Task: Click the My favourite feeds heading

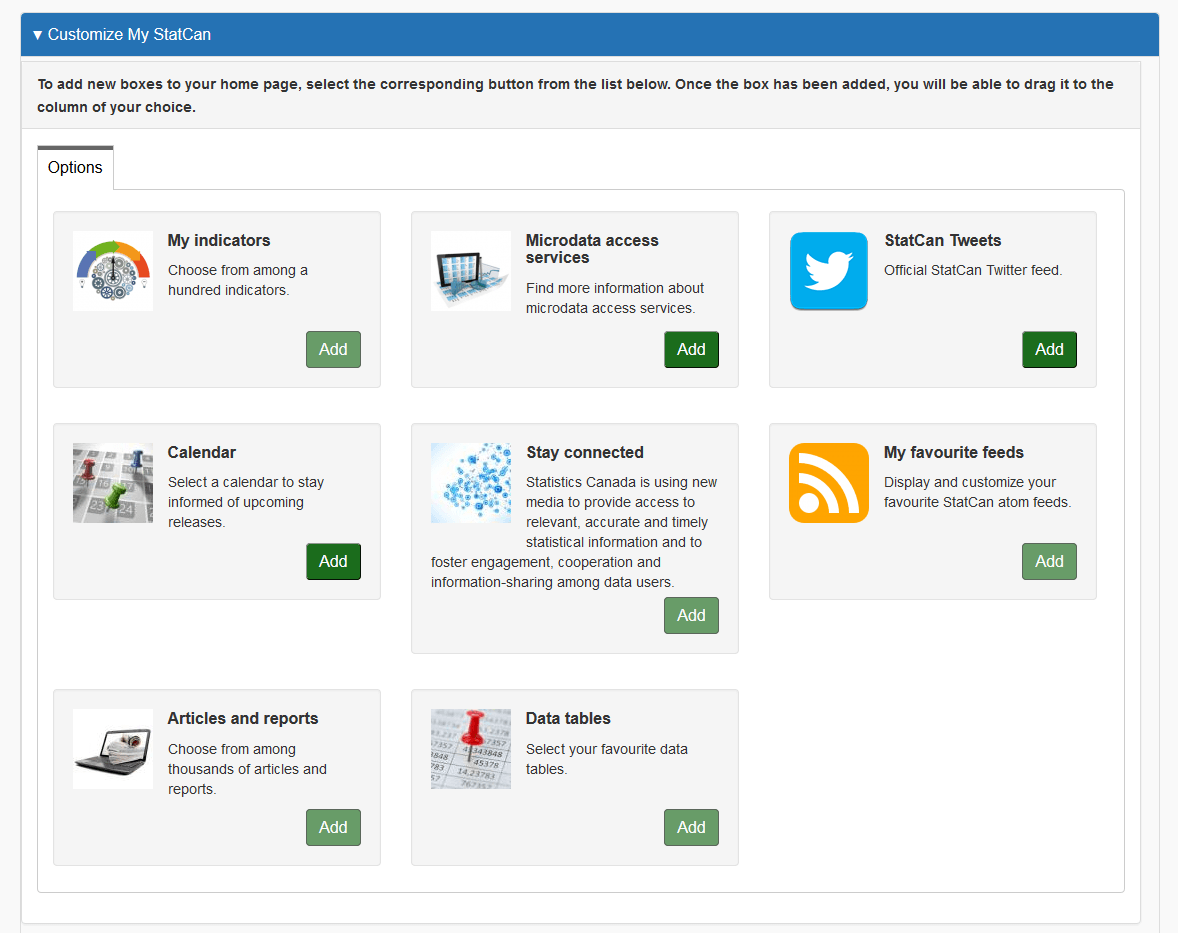Action: point(953,453)
